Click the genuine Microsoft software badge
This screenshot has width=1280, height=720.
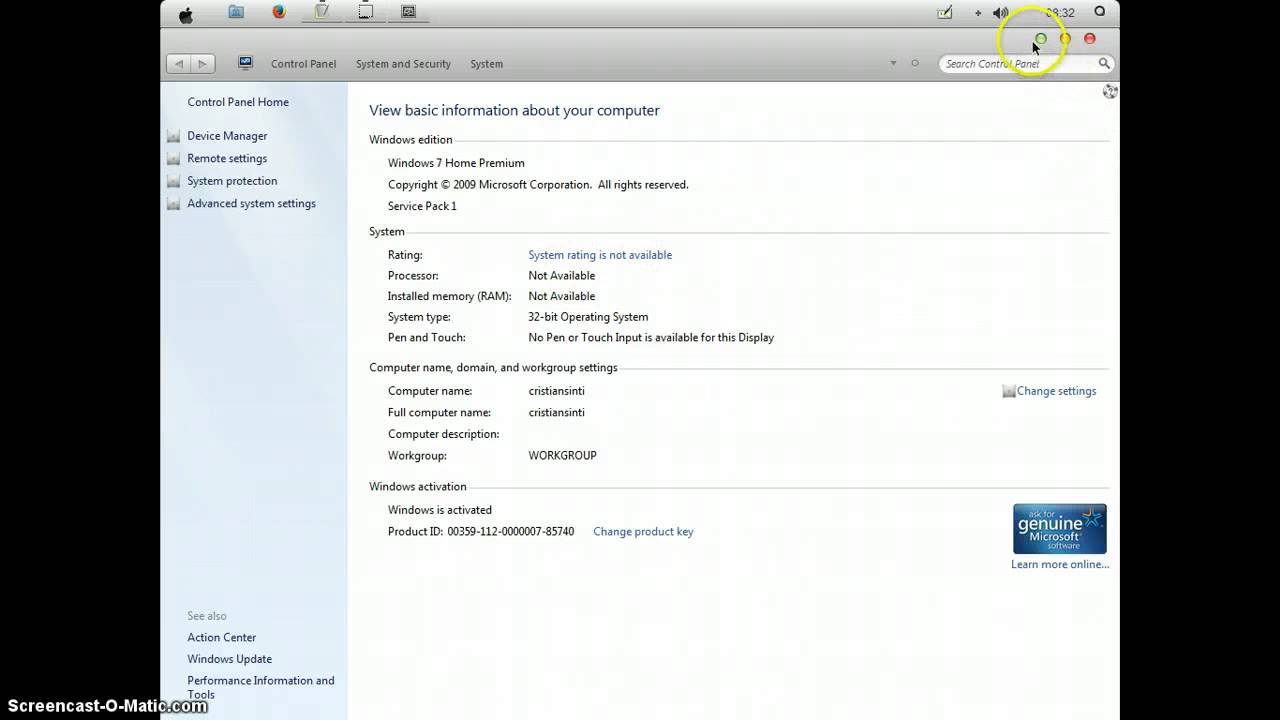[1060, 529]
